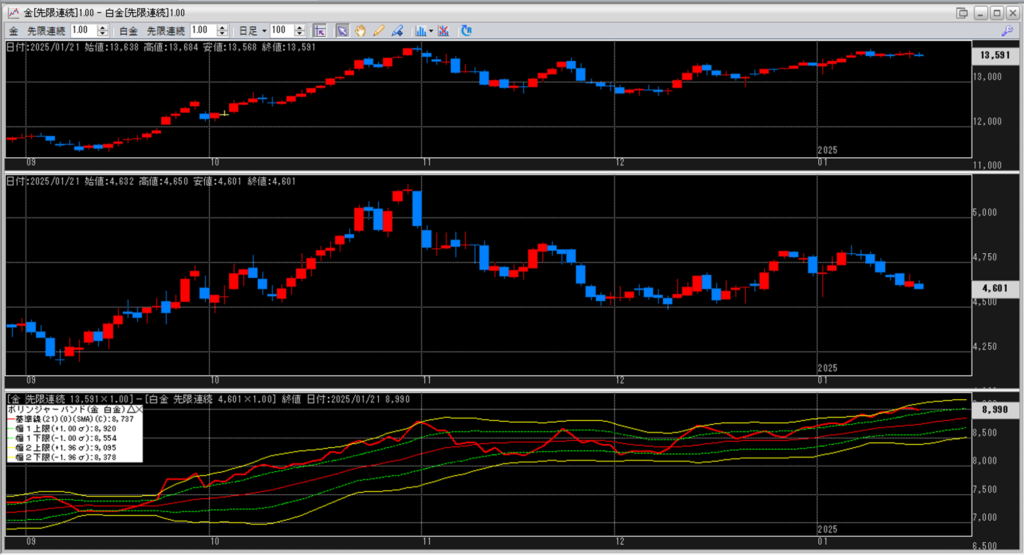
Task: Click the first 先限連続 contract selector
Action: 46,31
